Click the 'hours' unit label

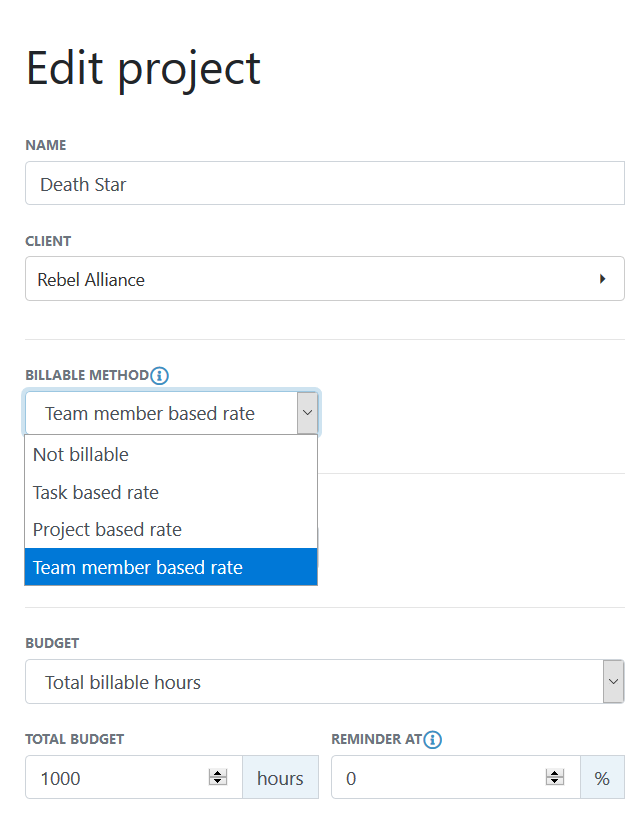tap(280, 777)
